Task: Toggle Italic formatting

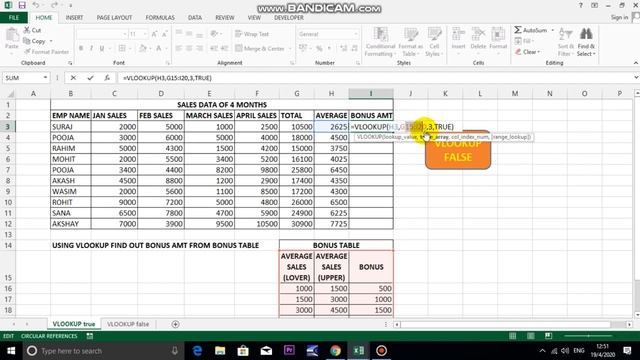Action: point(91,48)
